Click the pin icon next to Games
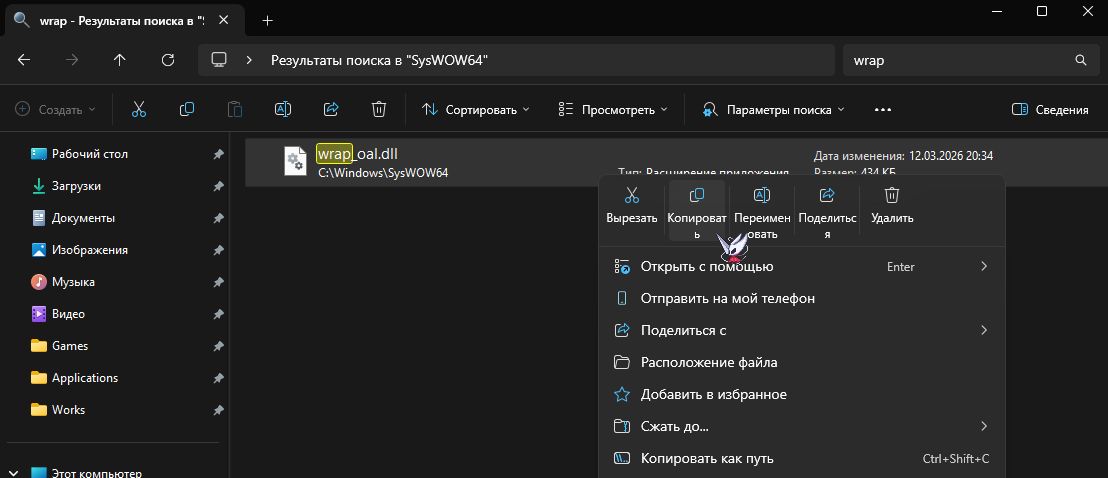 [218, 346]
